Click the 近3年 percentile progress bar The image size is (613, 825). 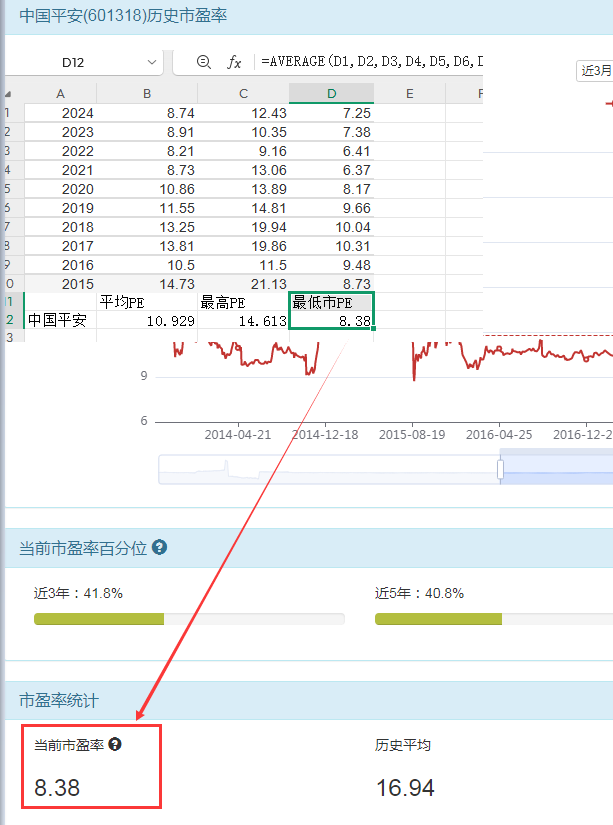[189, 619]
